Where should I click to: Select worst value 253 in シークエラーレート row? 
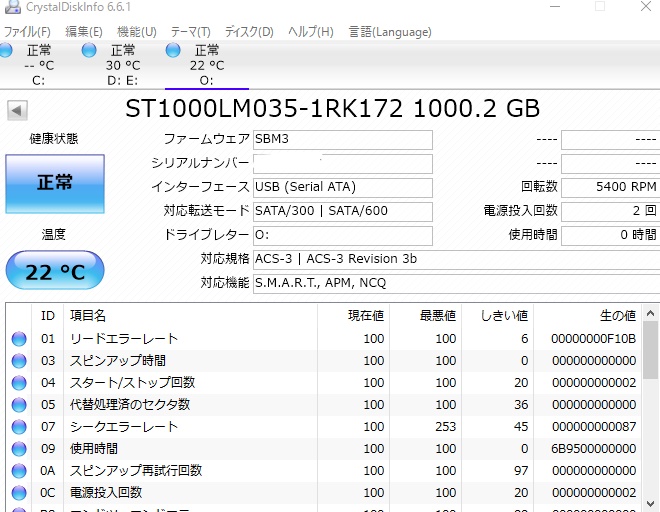tap(446, 427)
